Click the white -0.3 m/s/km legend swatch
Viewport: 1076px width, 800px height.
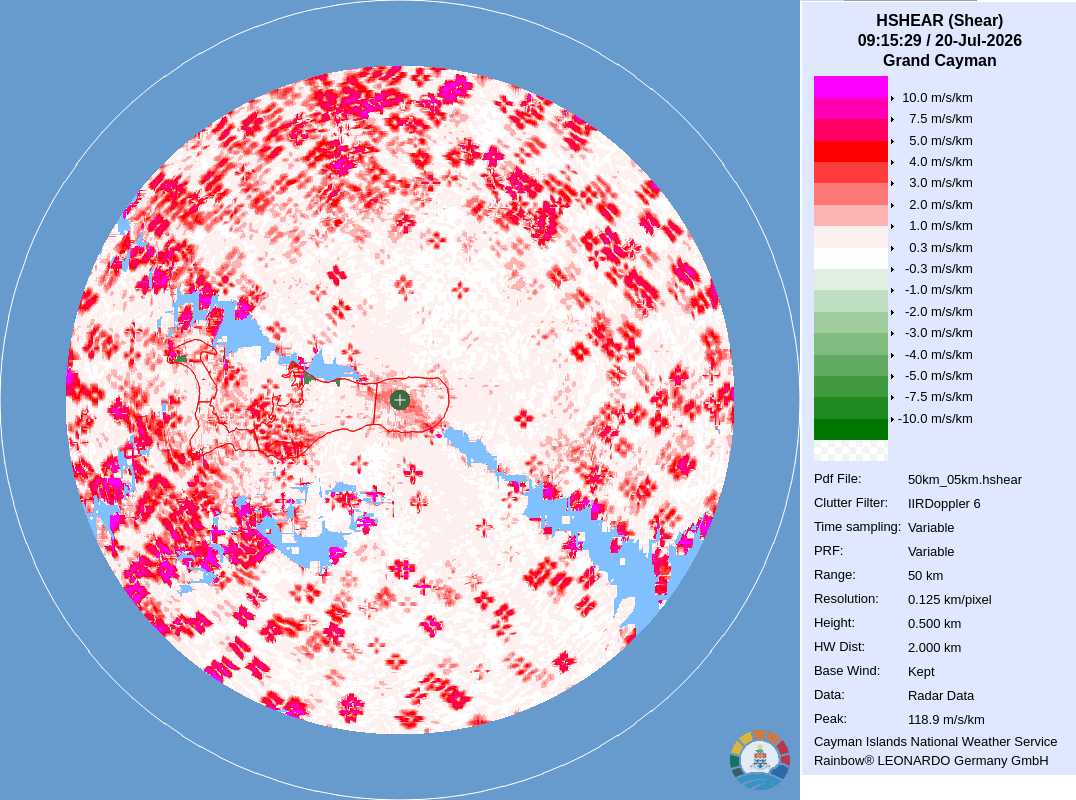pyautogui.click(x=850, y=258)
